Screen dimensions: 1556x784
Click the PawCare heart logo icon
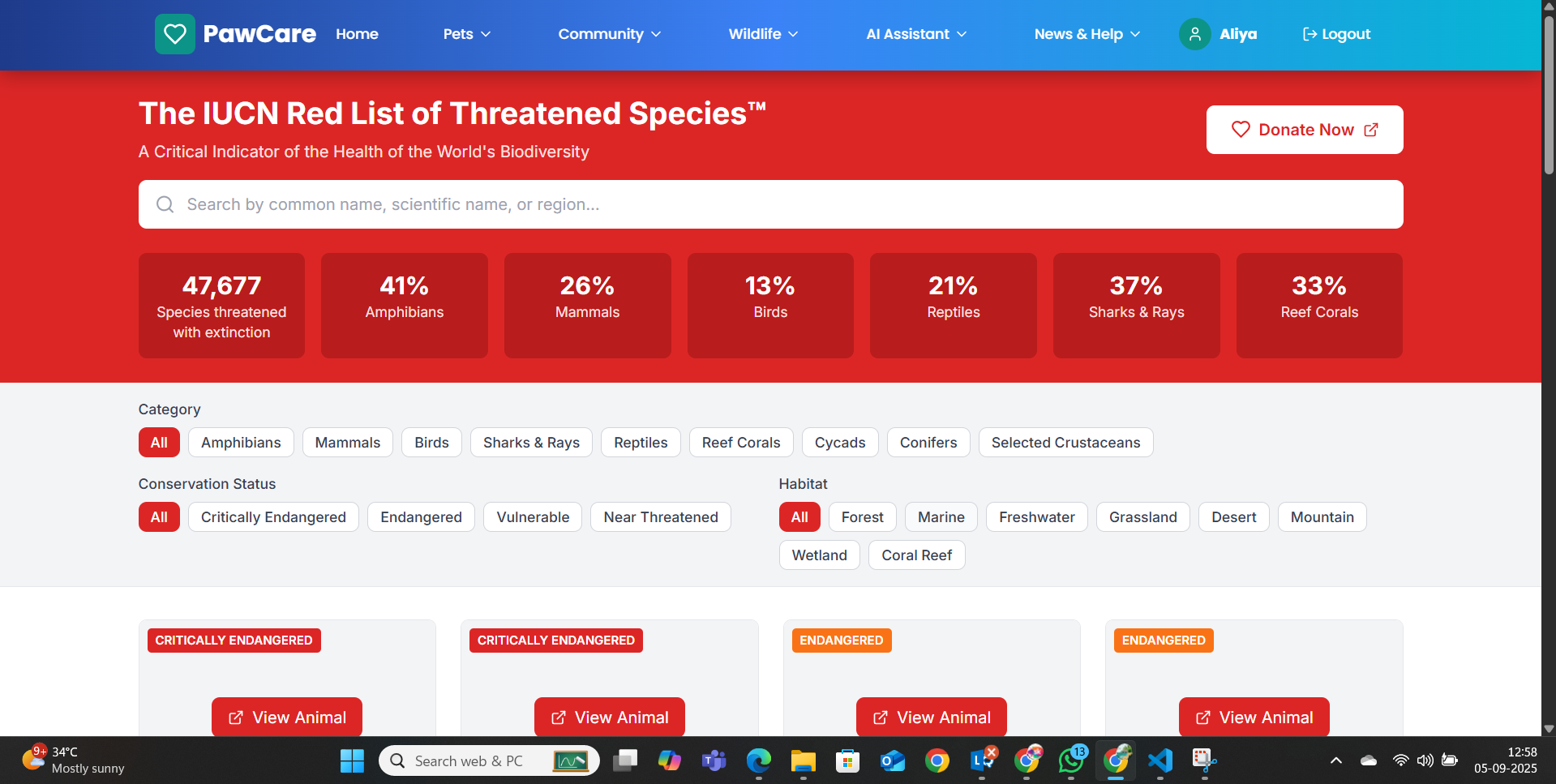pos(175,34)
